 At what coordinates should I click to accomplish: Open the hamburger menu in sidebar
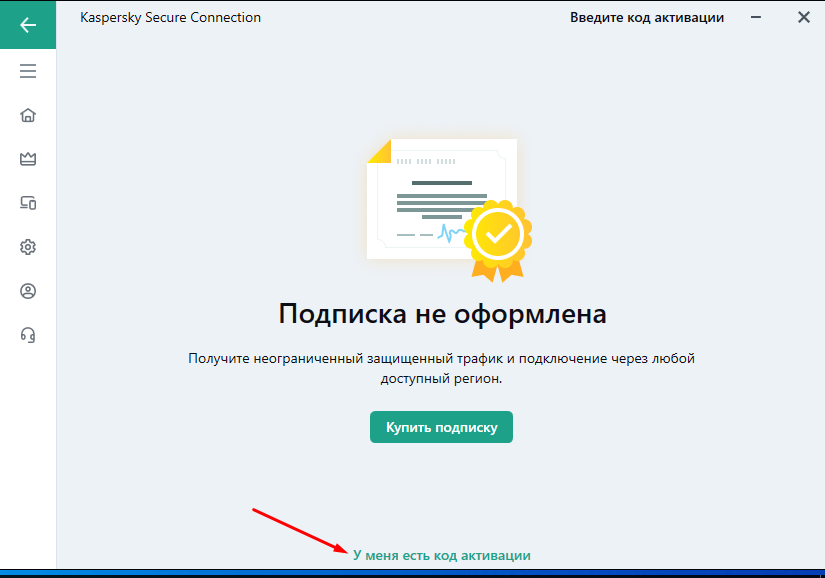pyautogui.click(x=28, y=71)
